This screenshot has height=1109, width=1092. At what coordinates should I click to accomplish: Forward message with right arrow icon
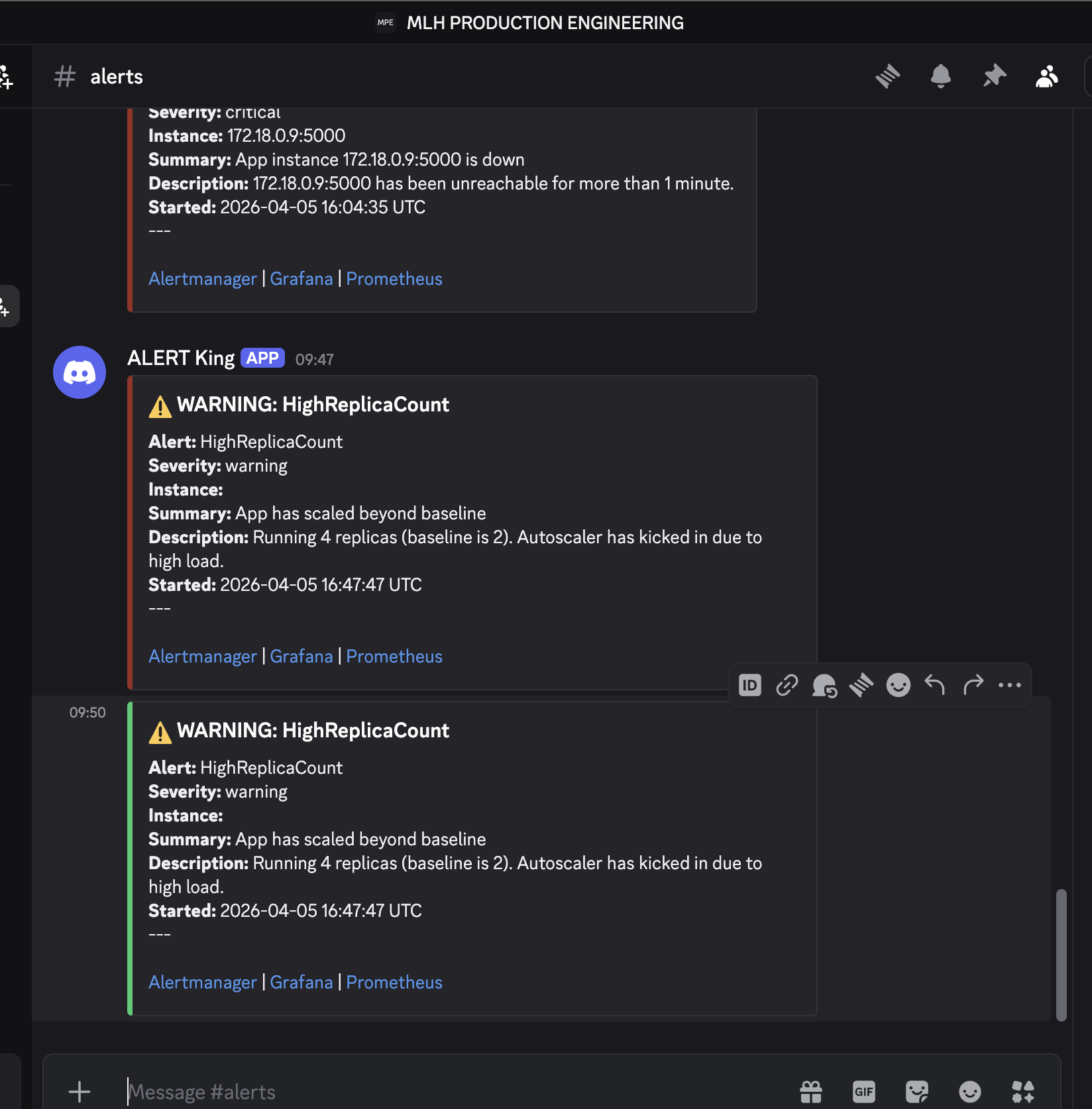[x=973, y=685]
